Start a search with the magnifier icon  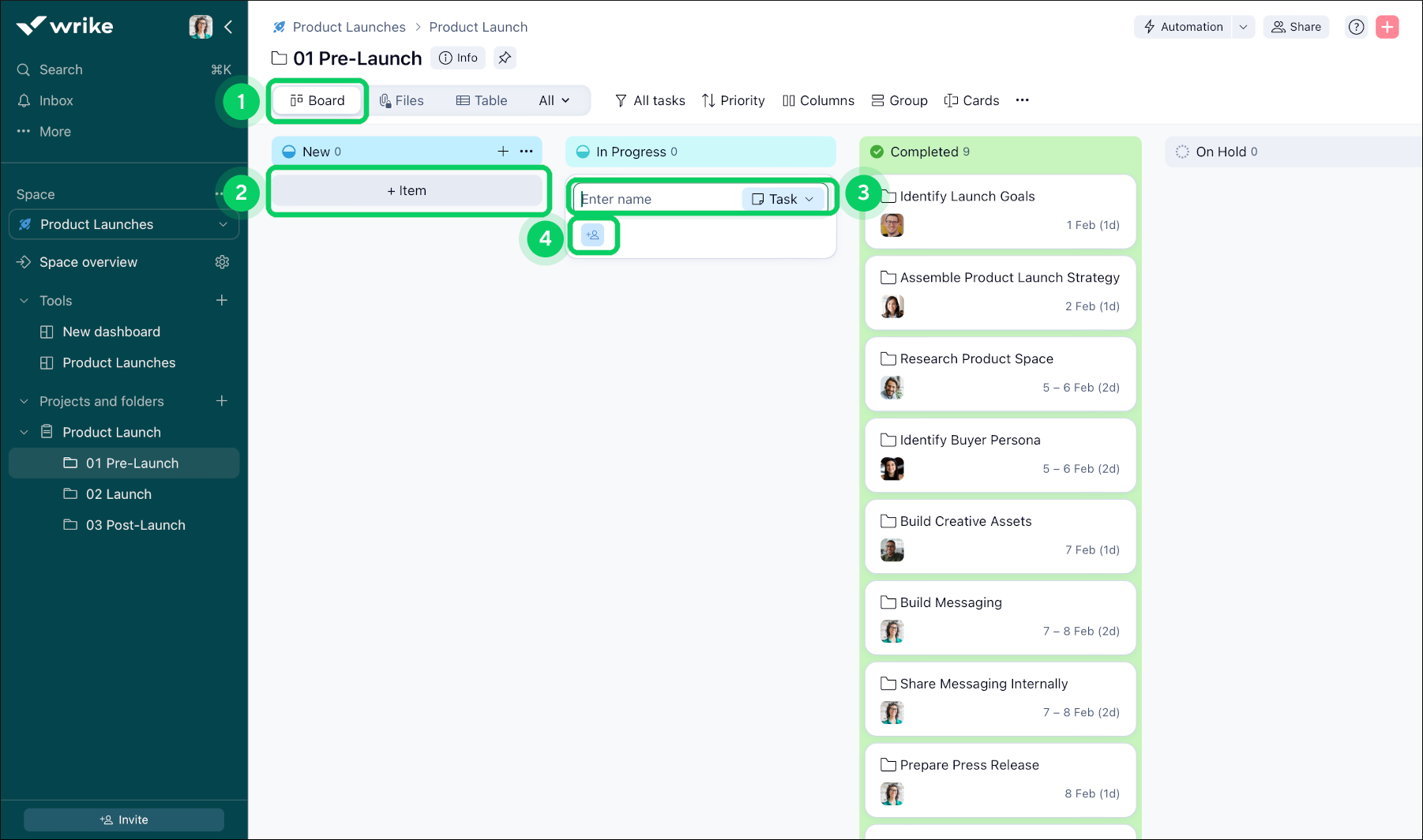coord(23,69)
